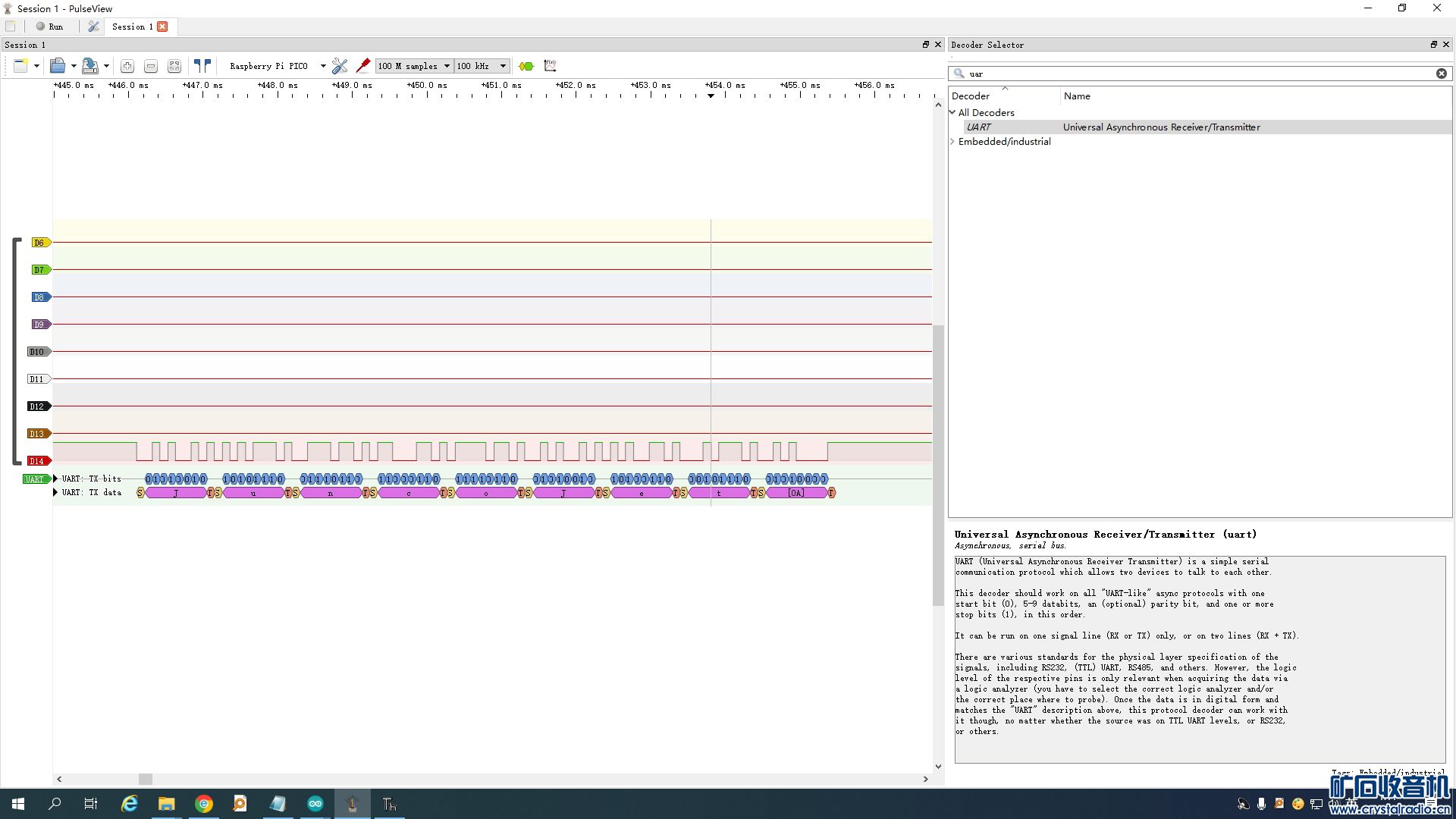Open the channel probe settings icon
The image size is (1456, 819).
pyautogui.click(x=363, y=66)
